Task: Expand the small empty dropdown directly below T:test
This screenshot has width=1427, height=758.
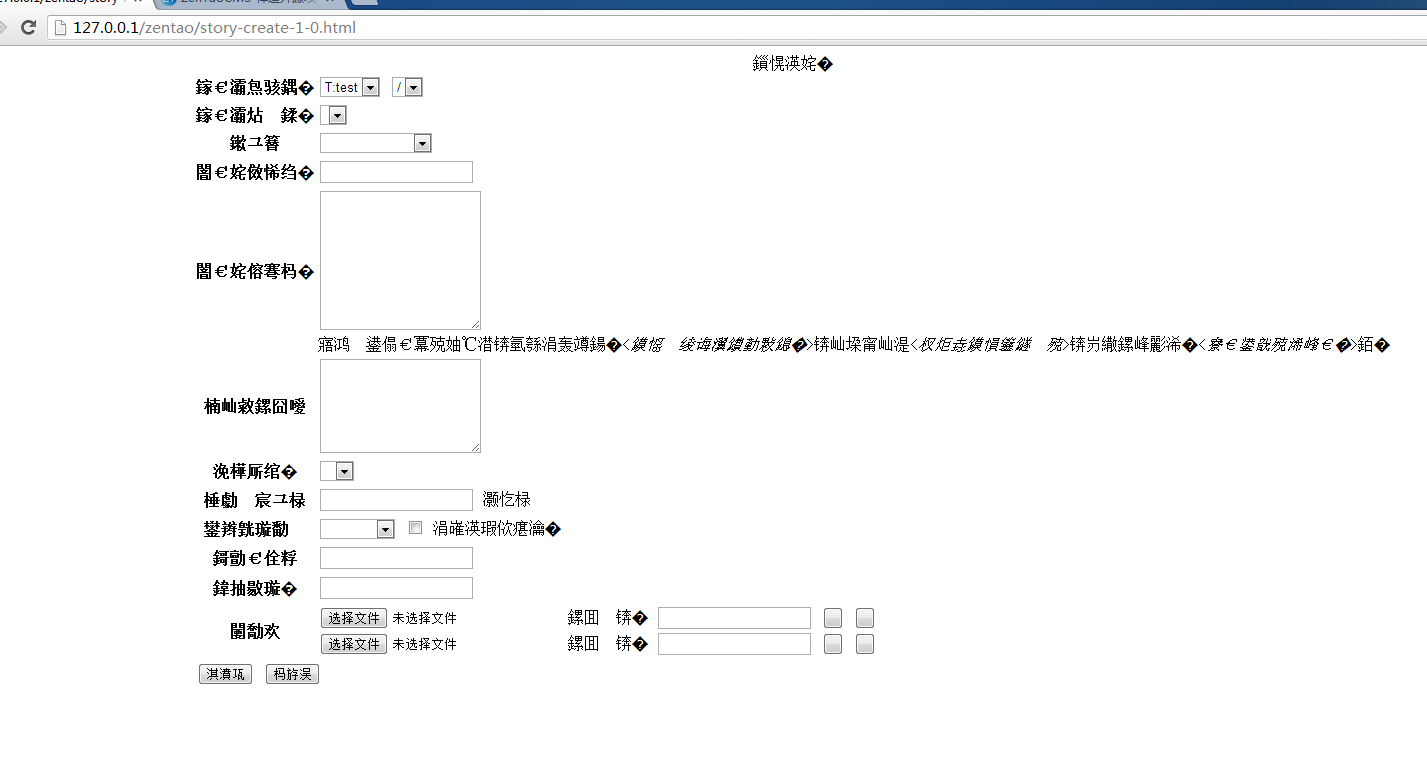Action: point(333,116)
